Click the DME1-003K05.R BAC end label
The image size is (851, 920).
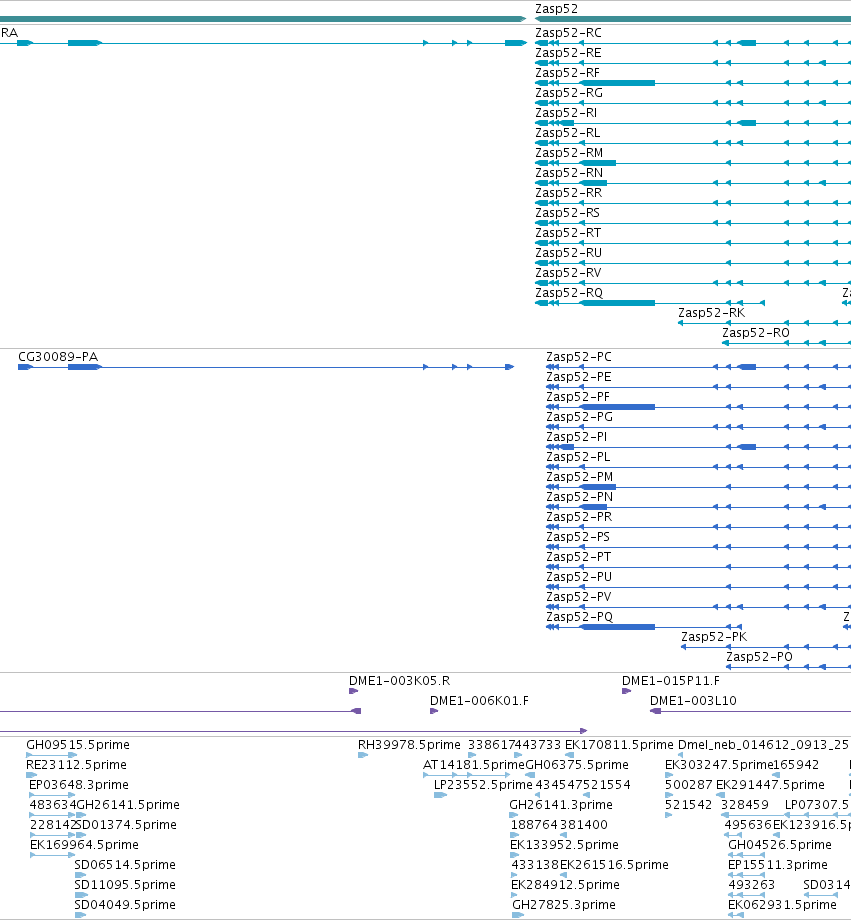tap(399, 681)
